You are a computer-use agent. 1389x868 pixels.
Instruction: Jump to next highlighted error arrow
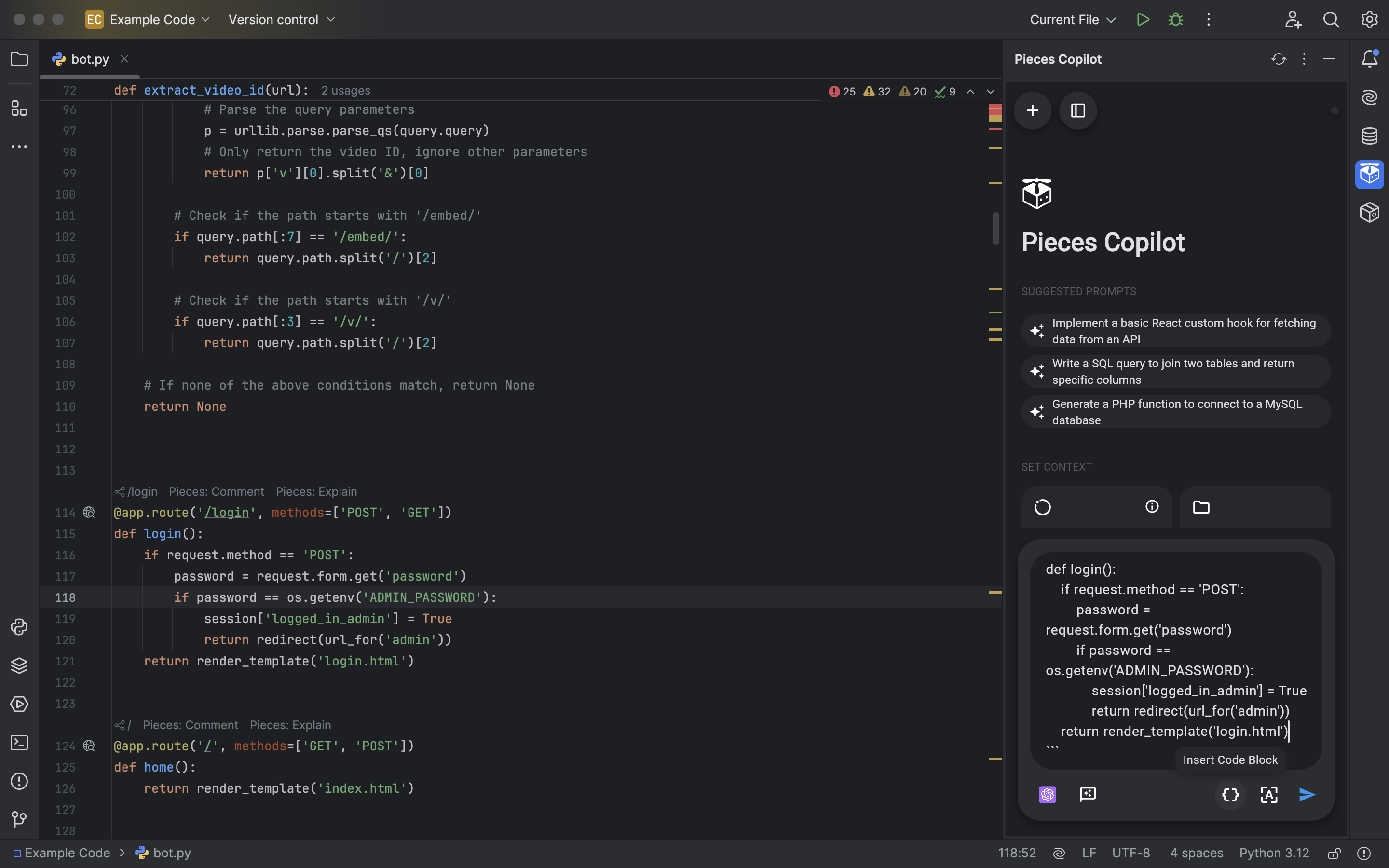pos(990,91)
